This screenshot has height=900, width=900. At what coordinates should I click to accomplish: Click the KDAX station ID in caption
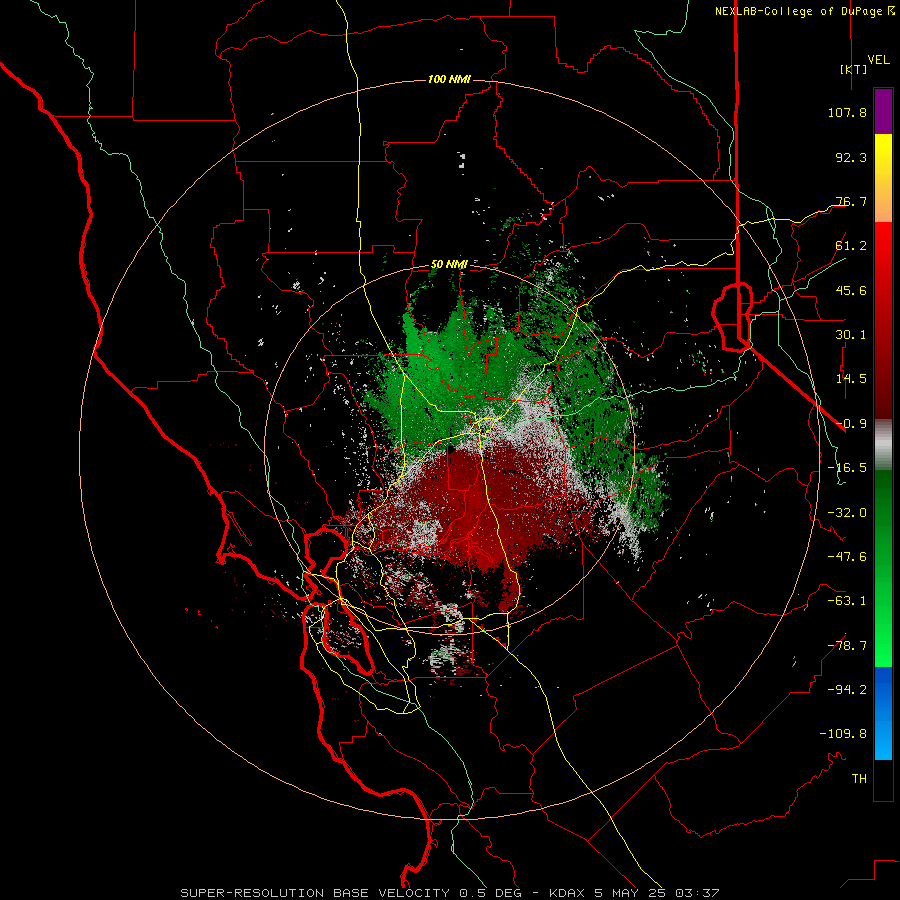568,893
